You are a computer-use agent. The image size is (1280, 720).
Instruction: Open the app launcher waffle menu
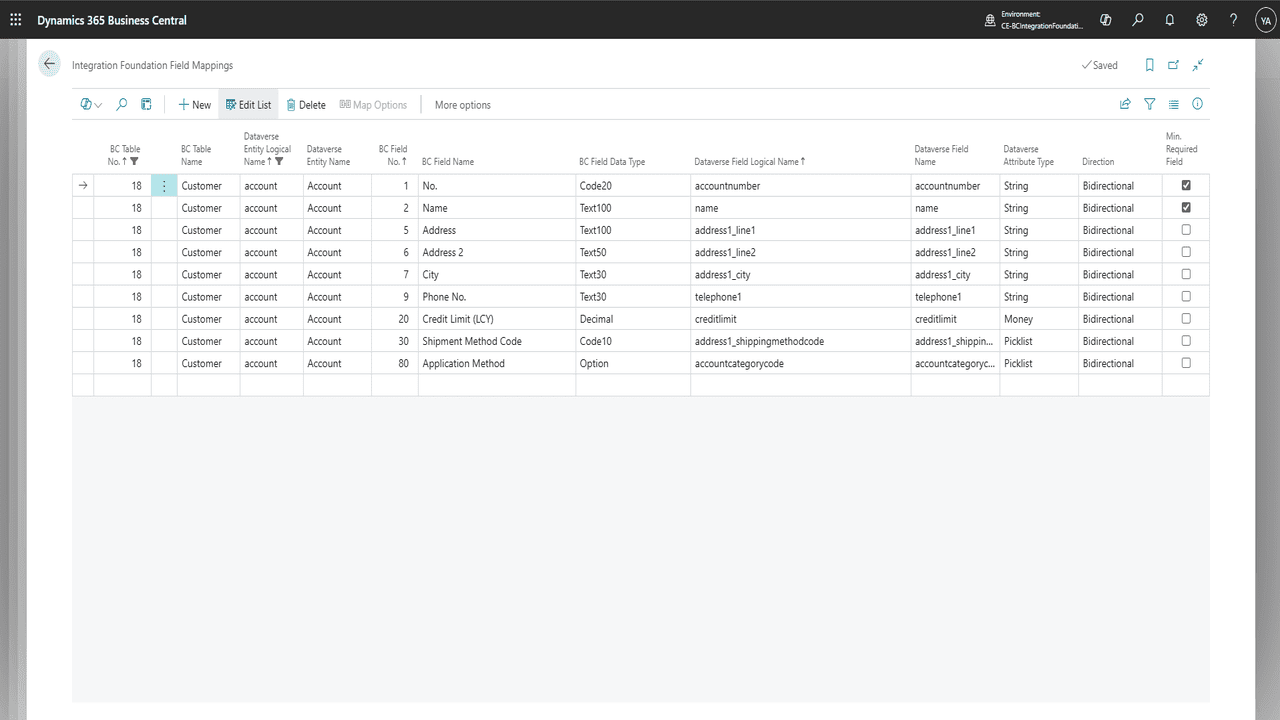(16, 20)
